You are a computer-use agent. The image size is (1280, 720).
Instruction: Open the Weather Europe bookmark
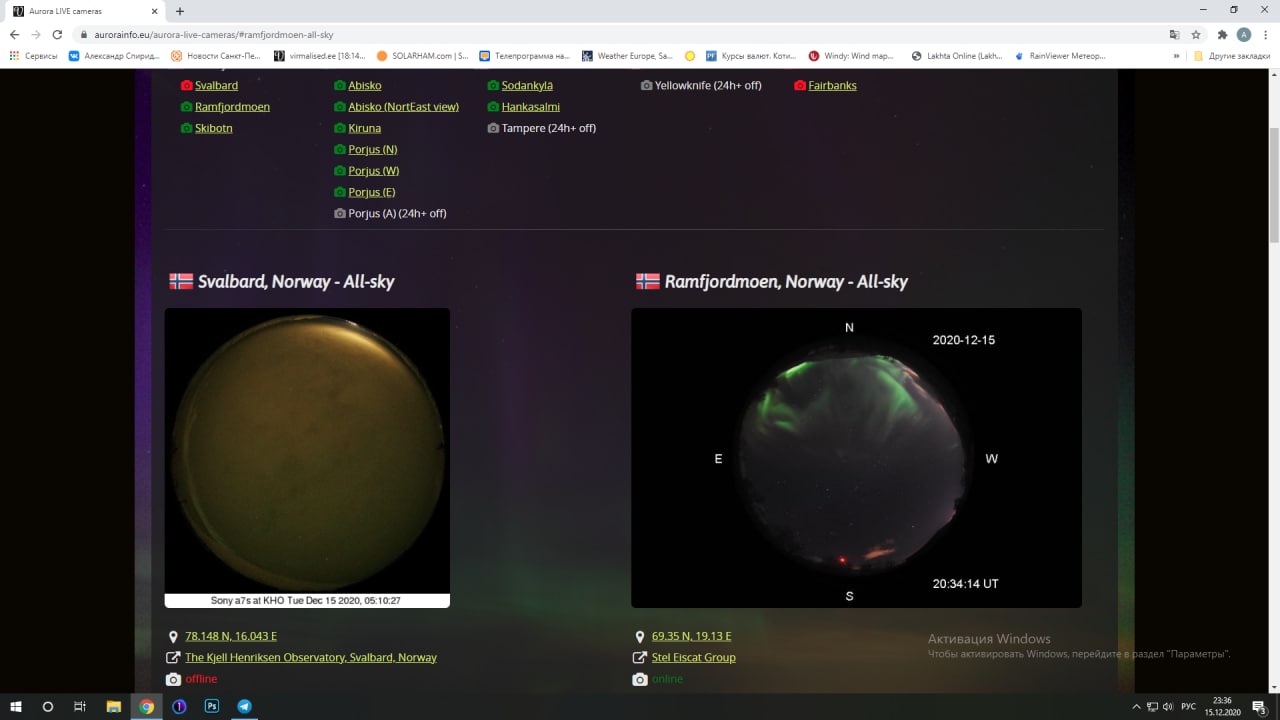[x=628, y=56]
